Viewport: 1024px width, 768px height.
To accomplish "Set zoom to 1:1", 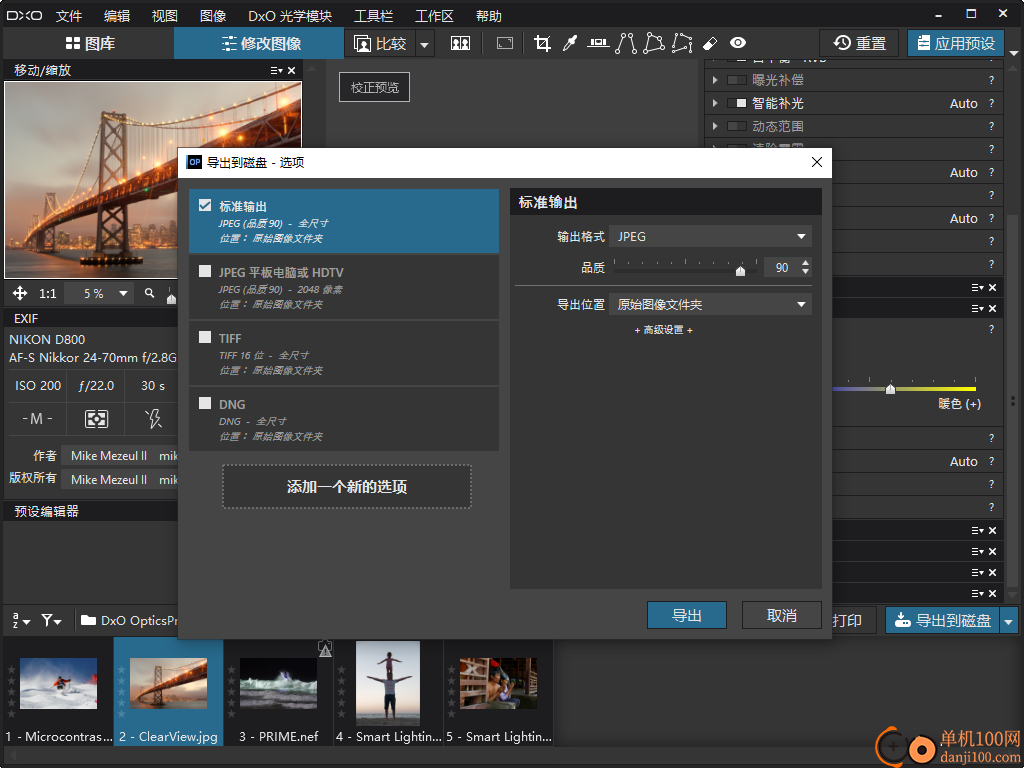I will (x=48, y=294).
